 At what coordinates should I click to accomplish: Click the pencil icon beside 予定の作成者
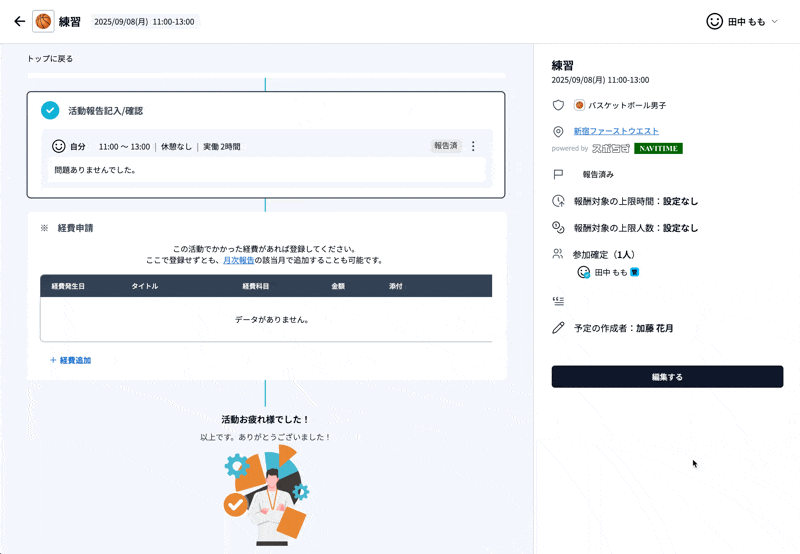point(558,328)
